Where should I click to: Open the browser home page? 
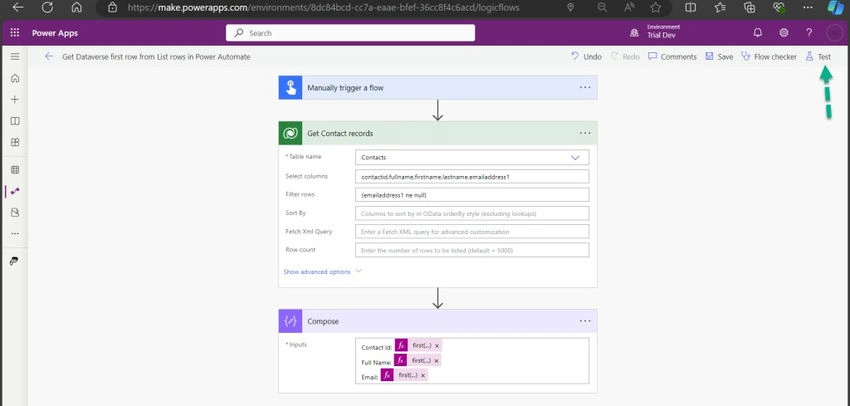[77, 8]
